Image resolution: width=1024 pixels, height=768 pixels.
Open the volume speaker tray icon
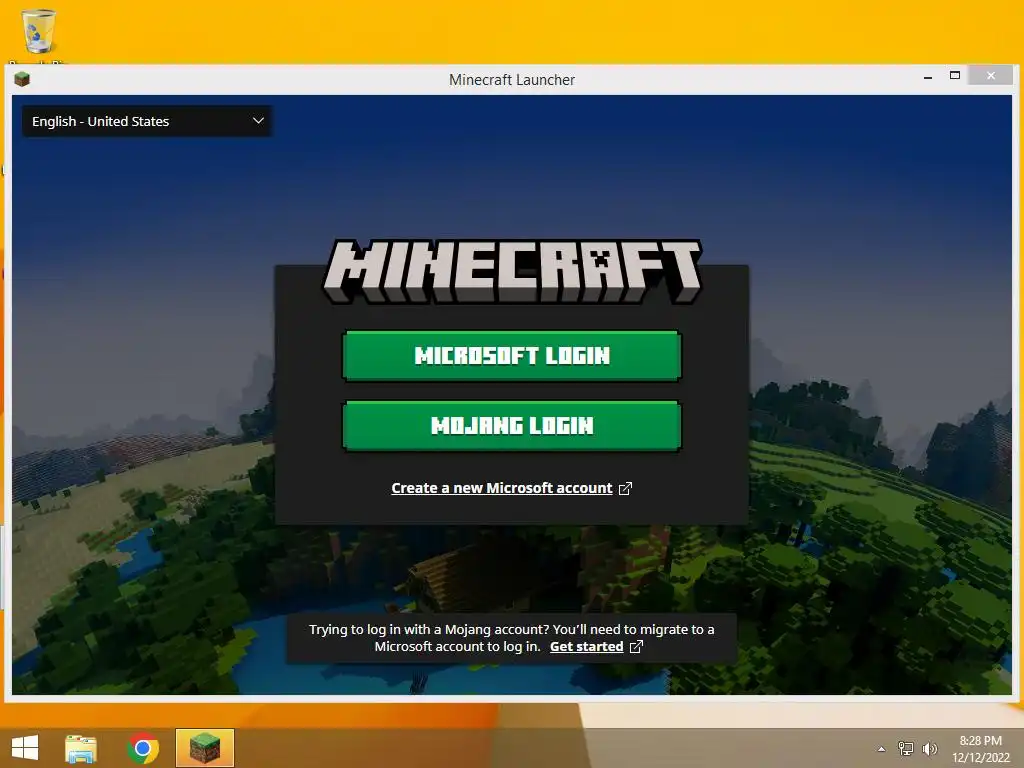pyautogui.click(x=930, y=748)
